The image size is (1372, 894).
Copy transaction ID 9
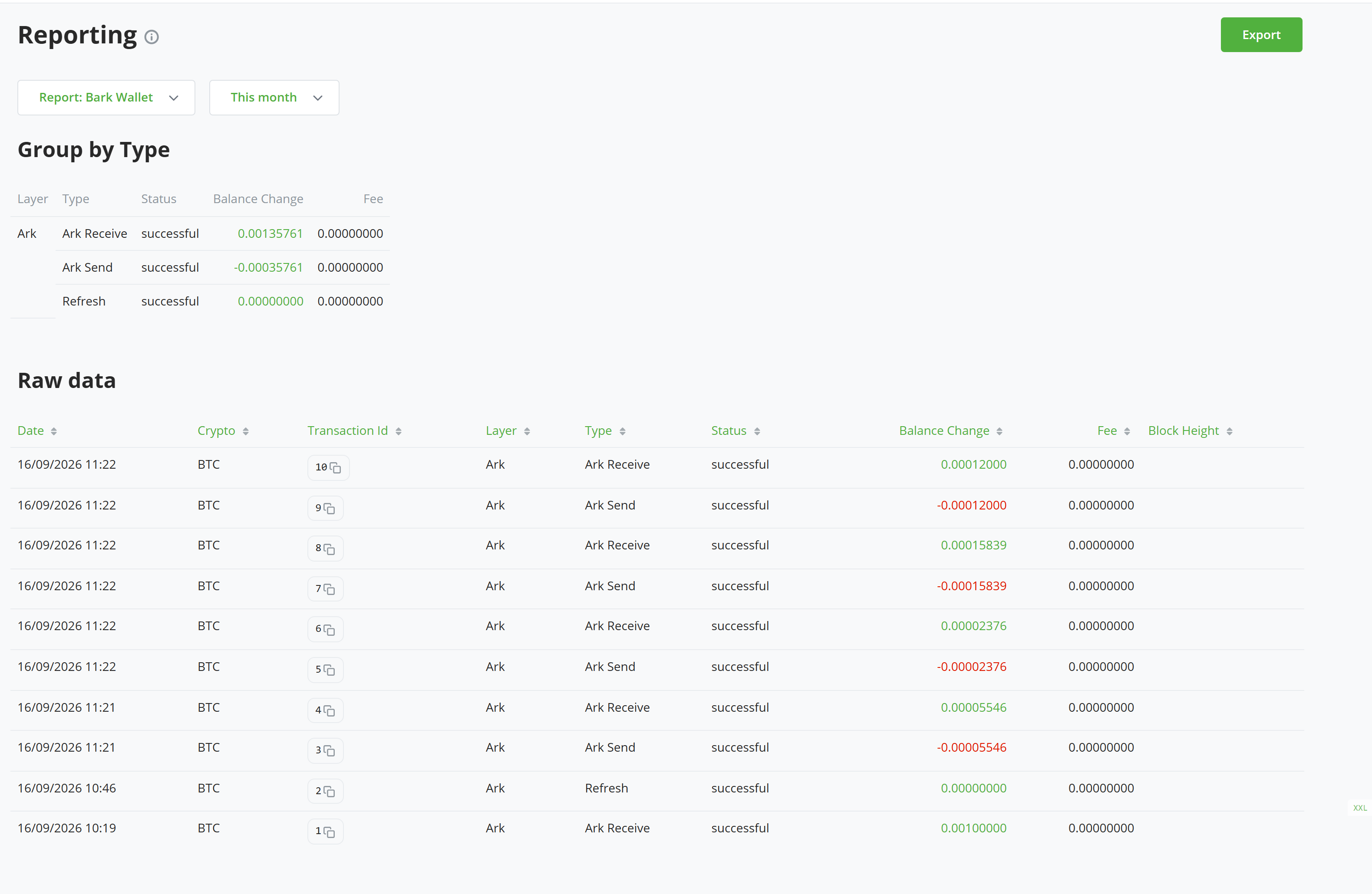(329, 509)
